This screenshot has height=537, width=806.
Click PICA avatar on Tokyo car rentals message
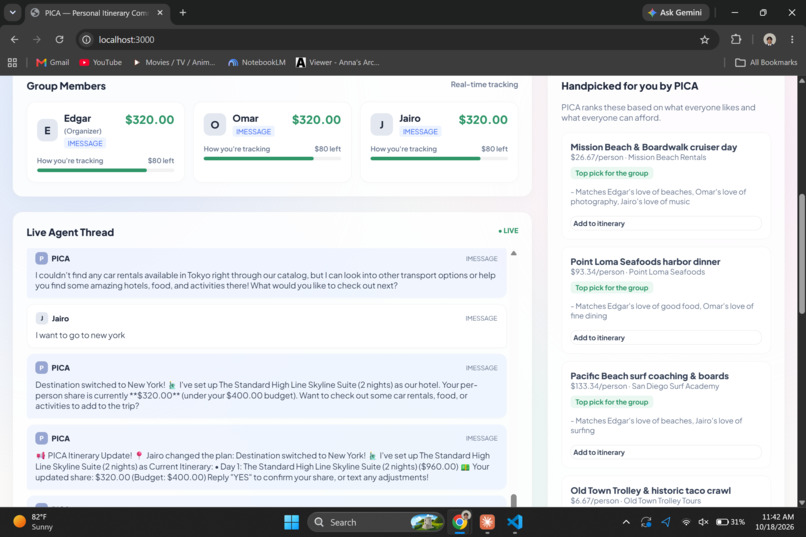[42, 258]
